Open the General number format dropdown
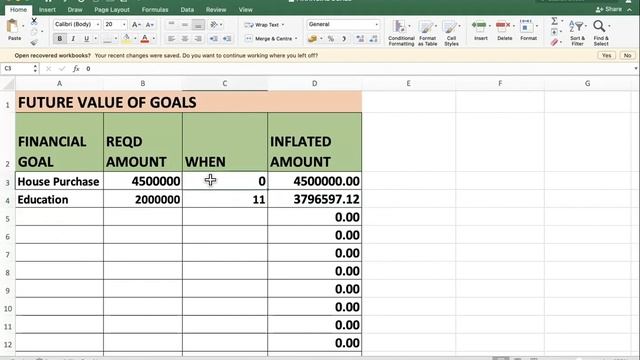Image resolution: width=640 pixels, height=360 pixels. click(343, 24)
